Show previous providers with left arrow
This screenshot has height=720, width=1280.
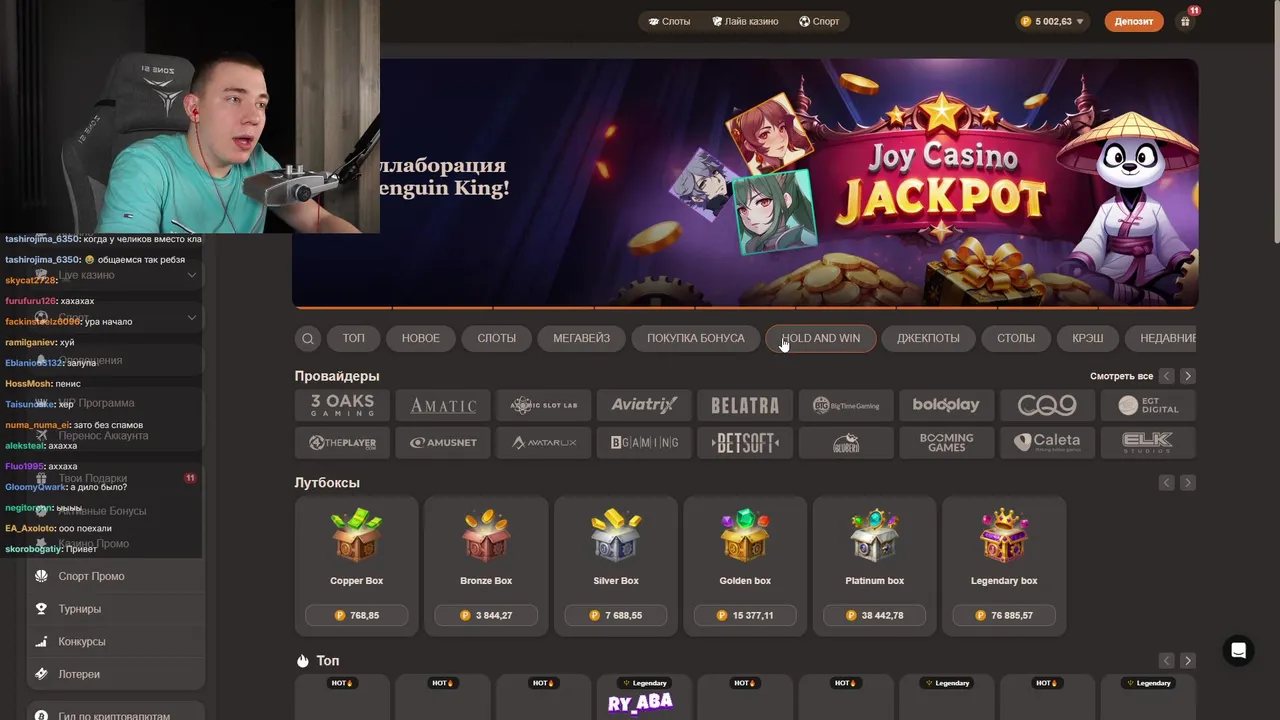[x=1166, y=376]
